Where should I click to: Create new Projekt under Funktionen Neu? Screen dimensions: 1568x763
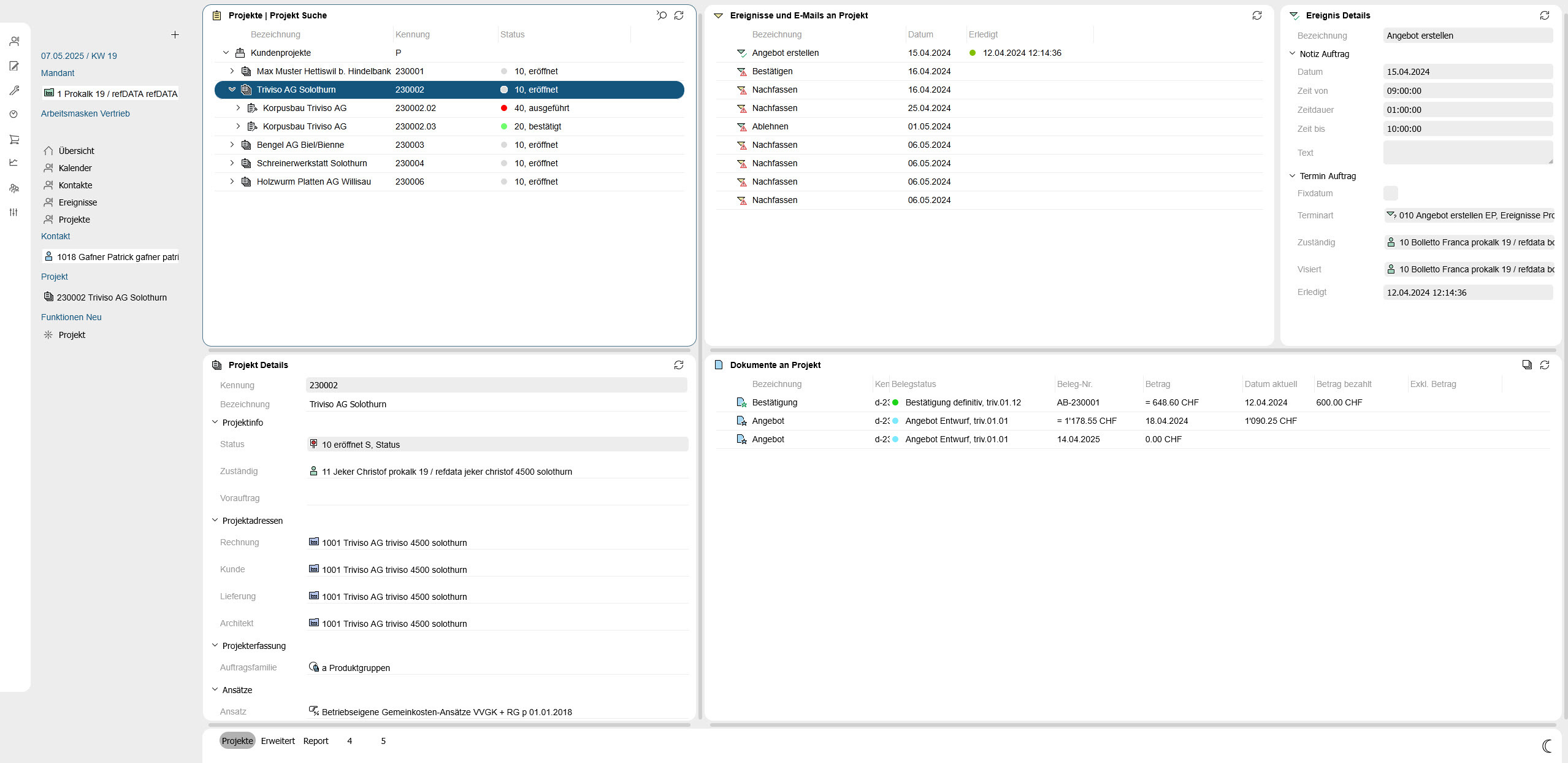[x=71, y=334]
